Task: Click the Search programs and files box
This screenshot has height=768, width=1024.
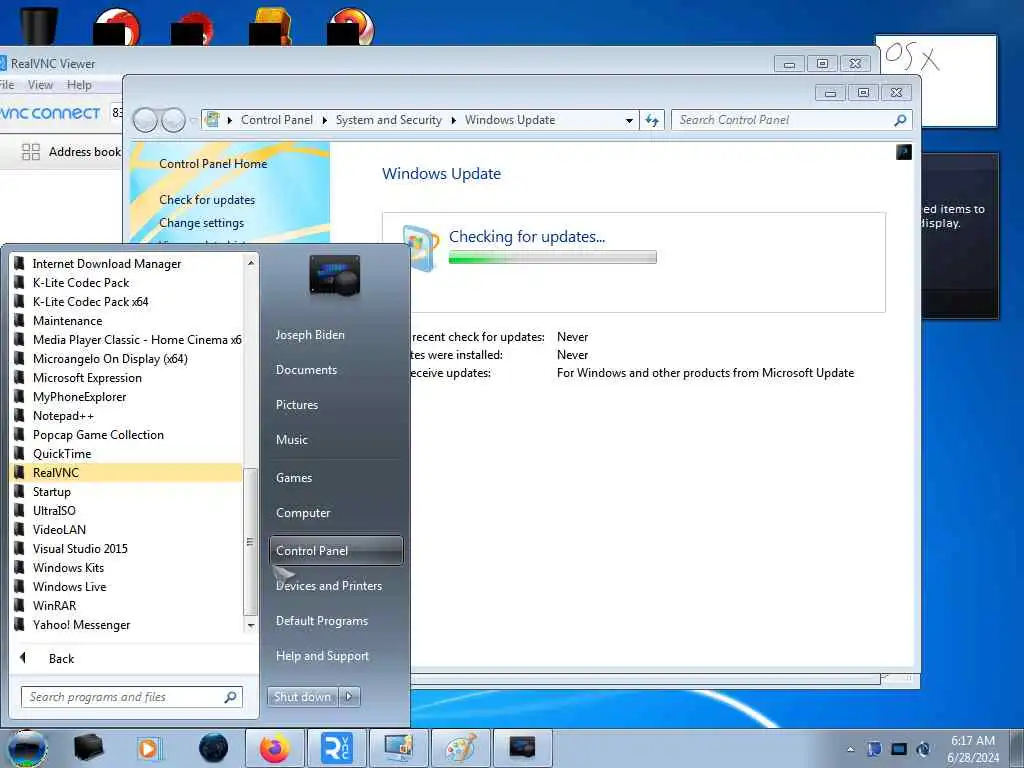Action: click(x=132, y=697)
